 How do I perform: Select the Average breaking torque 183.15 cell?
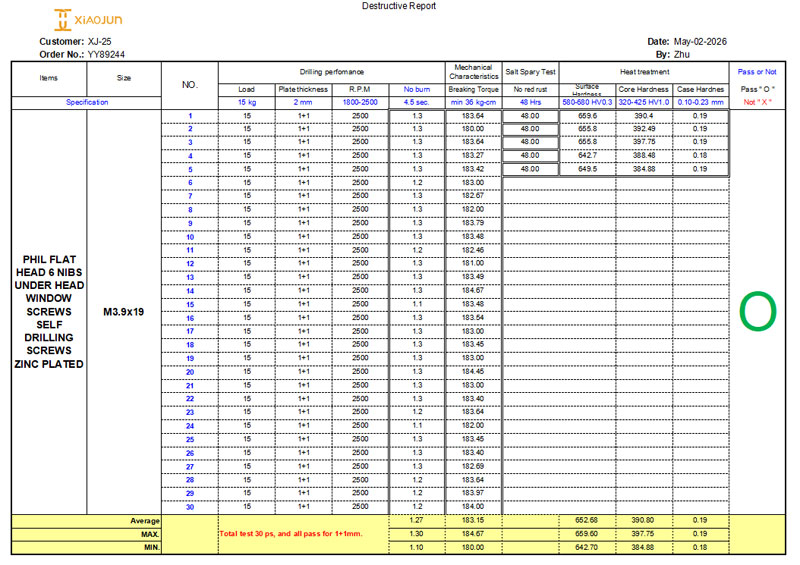473,520
